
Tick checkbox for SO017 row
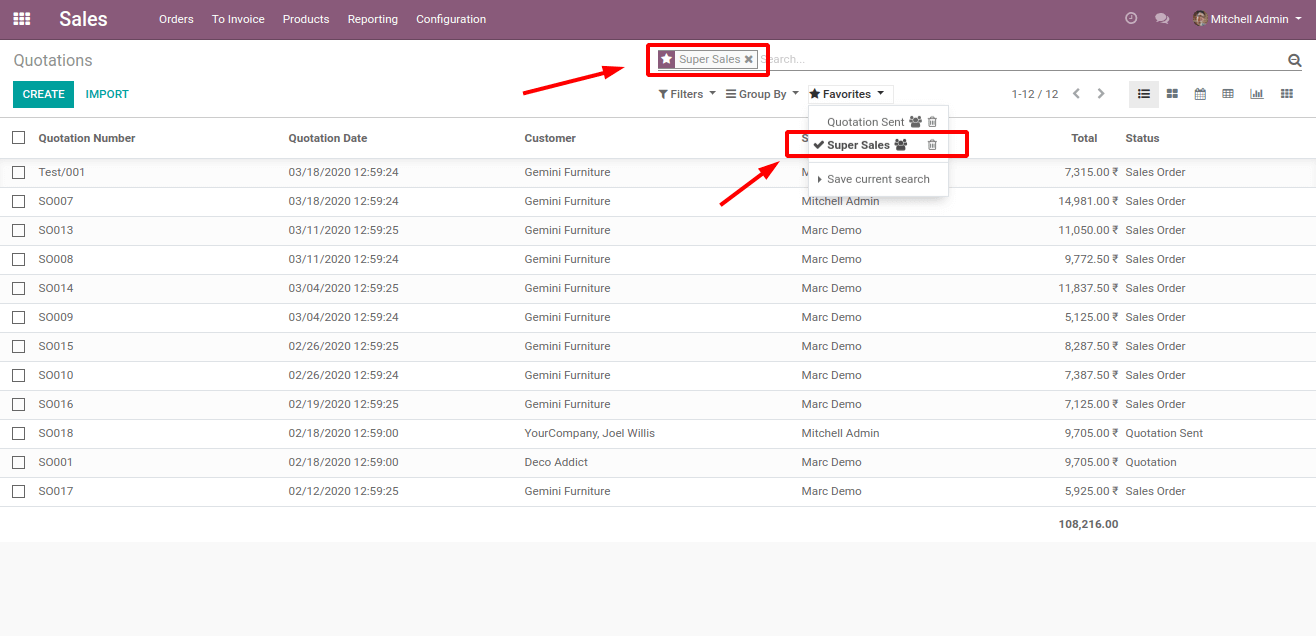pos(18,491)
